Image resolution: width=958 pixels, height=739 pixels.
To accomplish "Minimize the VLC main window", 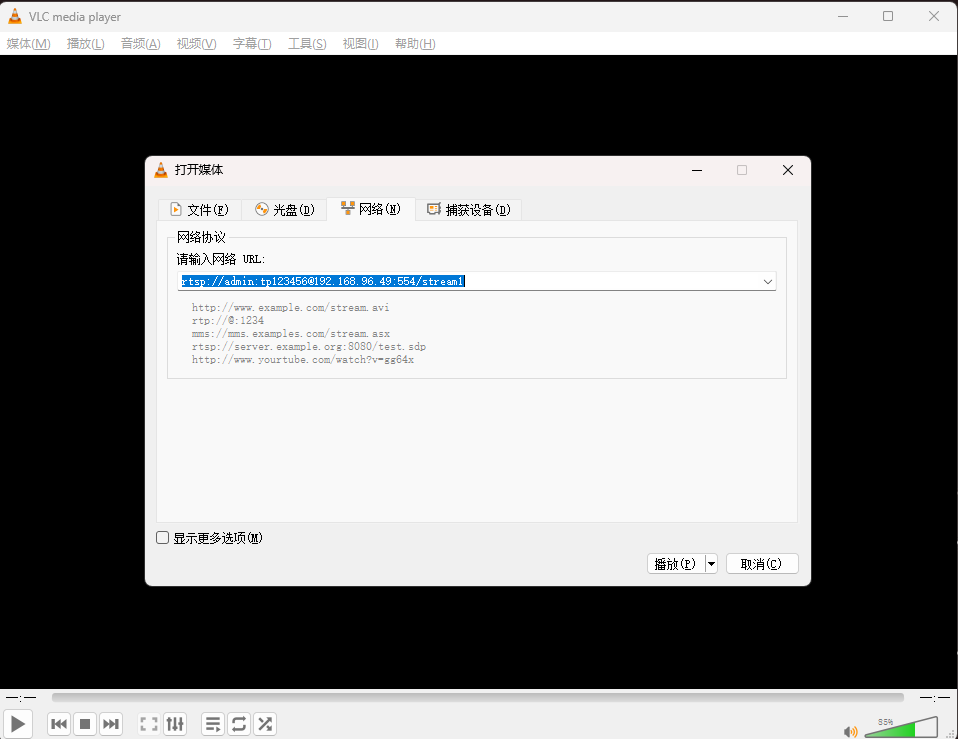I will click(x=843, y=16).
